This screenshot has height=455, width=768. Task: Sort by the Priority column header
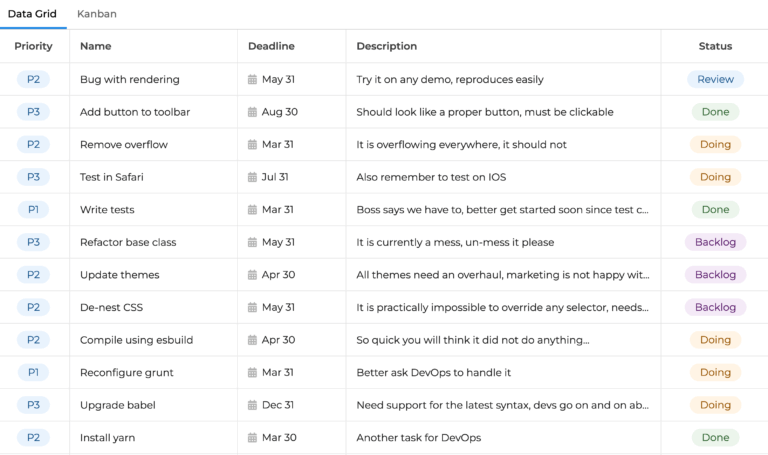(33, 46)
